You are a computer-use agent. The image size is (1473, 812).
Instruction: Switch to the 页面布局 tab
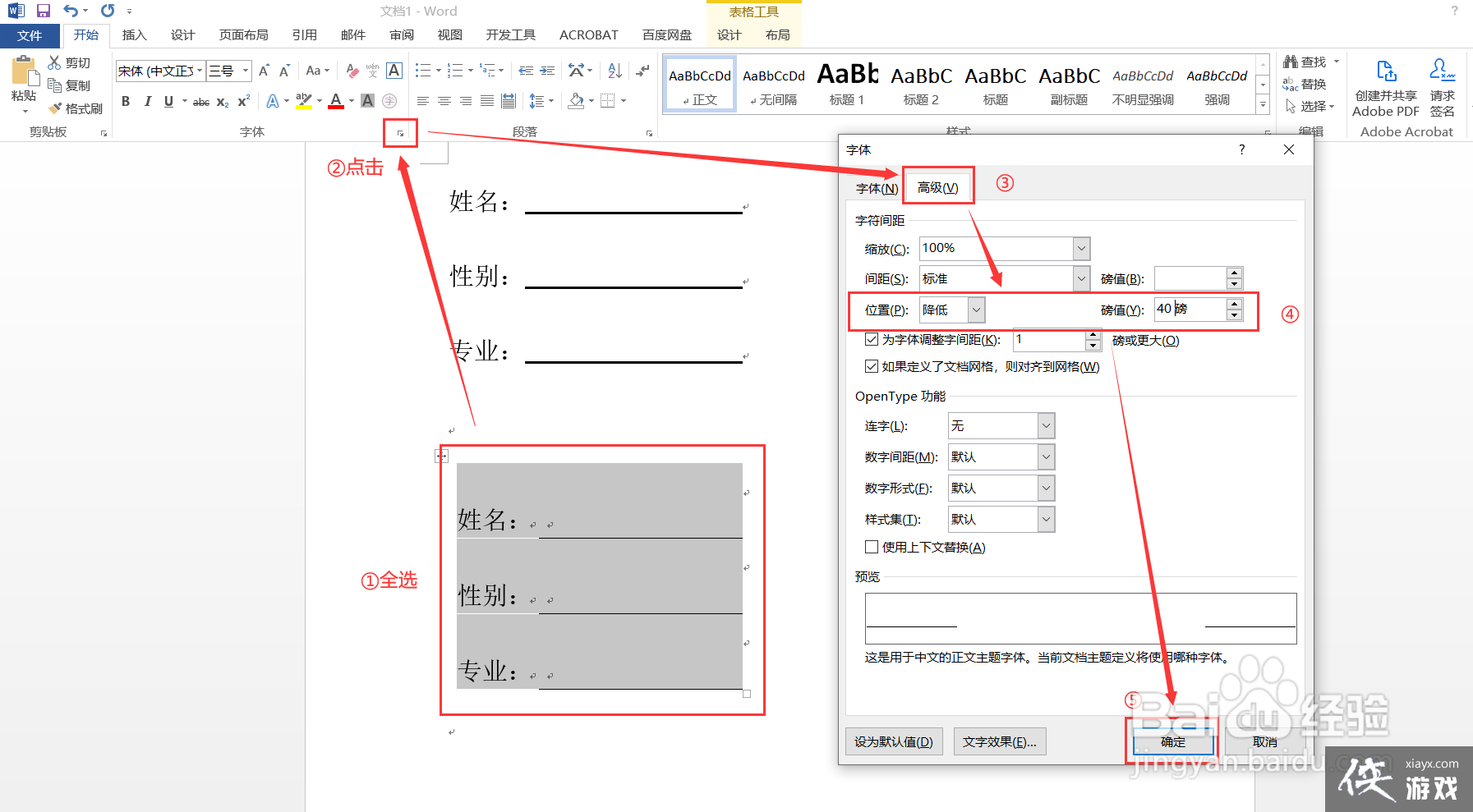click(243, 35)
